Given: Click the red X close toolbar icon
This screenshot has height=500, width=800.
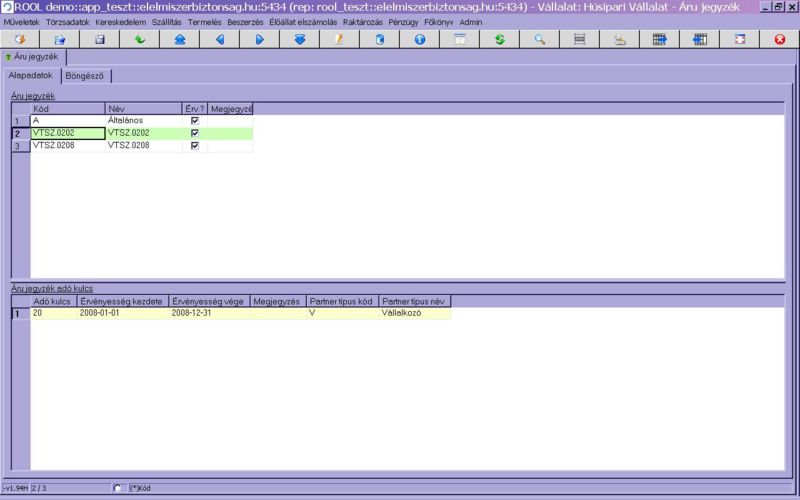Looking at the screenshot, I should tap(780, 40).
